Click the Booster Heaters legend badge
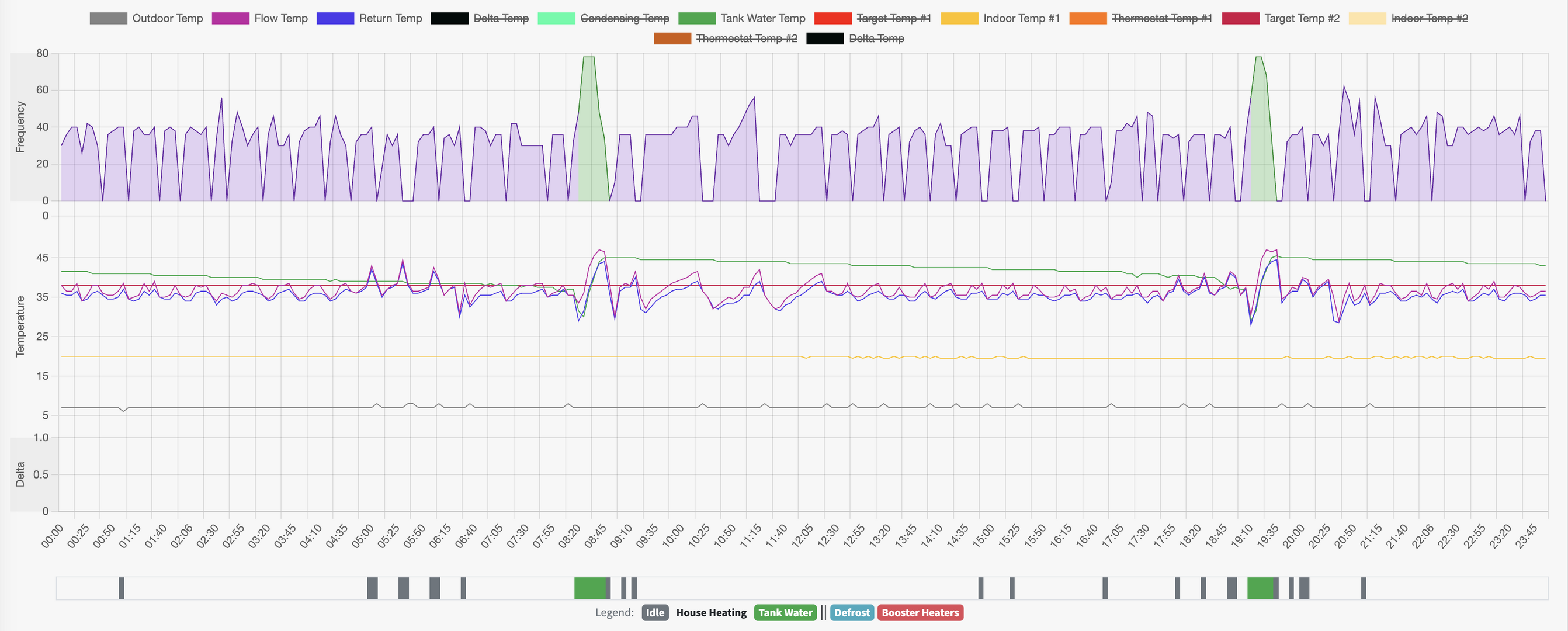 tap(920, 613)
